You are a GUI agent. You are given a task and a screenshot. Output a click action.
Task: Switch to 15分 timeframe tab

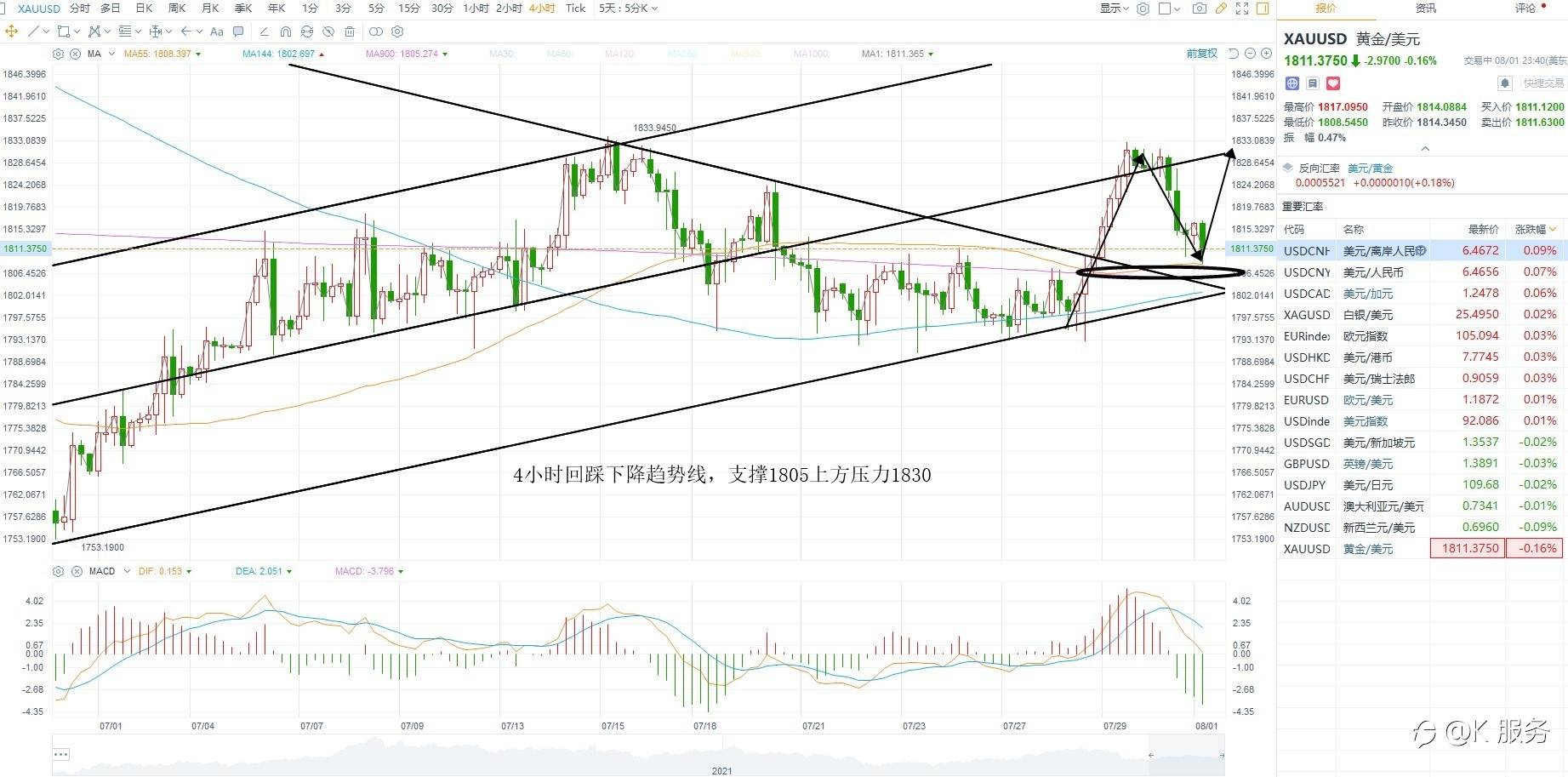tap(409, 9)
